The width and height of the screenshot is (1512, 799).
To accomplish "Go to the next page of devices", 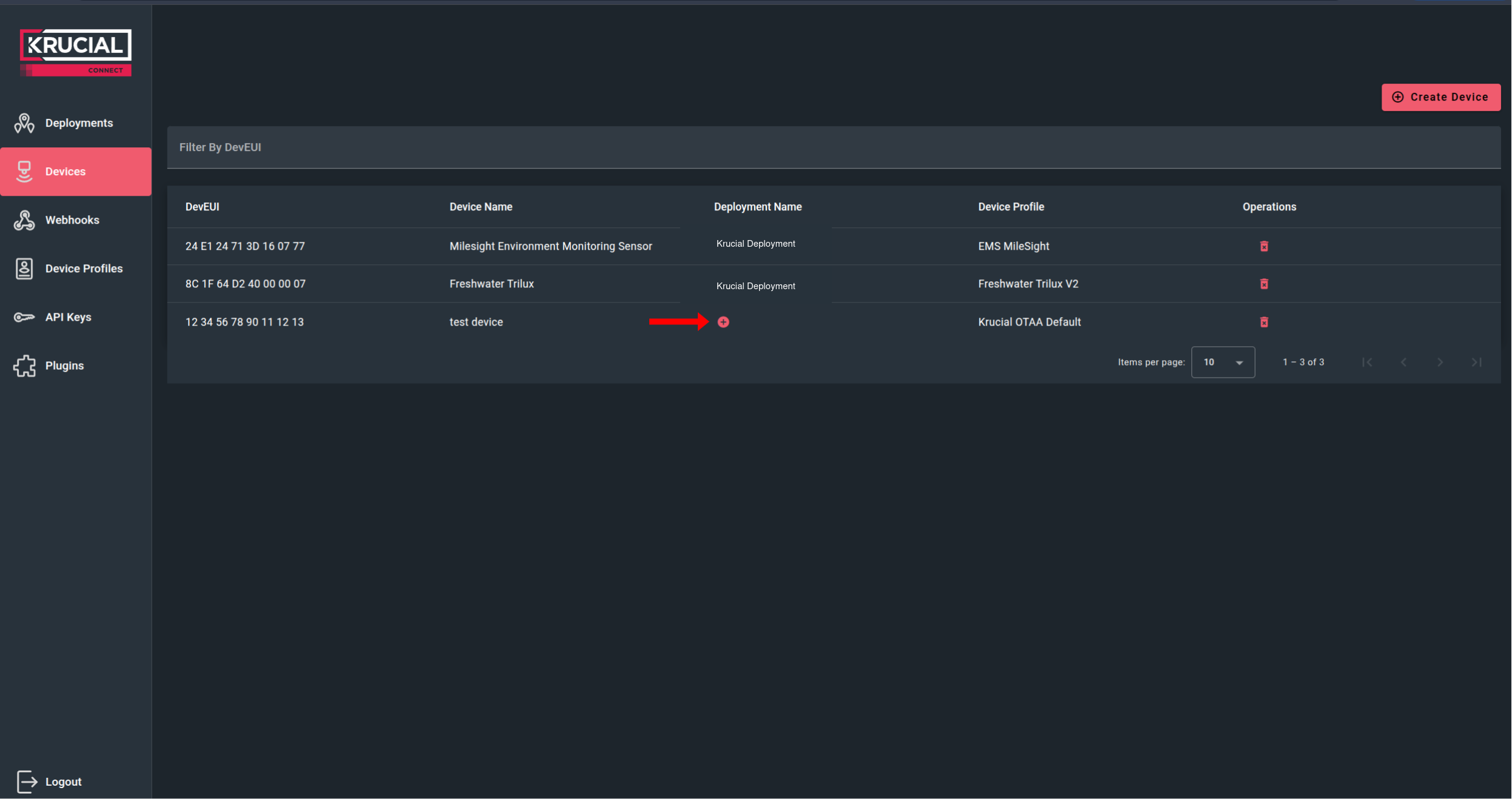I will 1440,362.
